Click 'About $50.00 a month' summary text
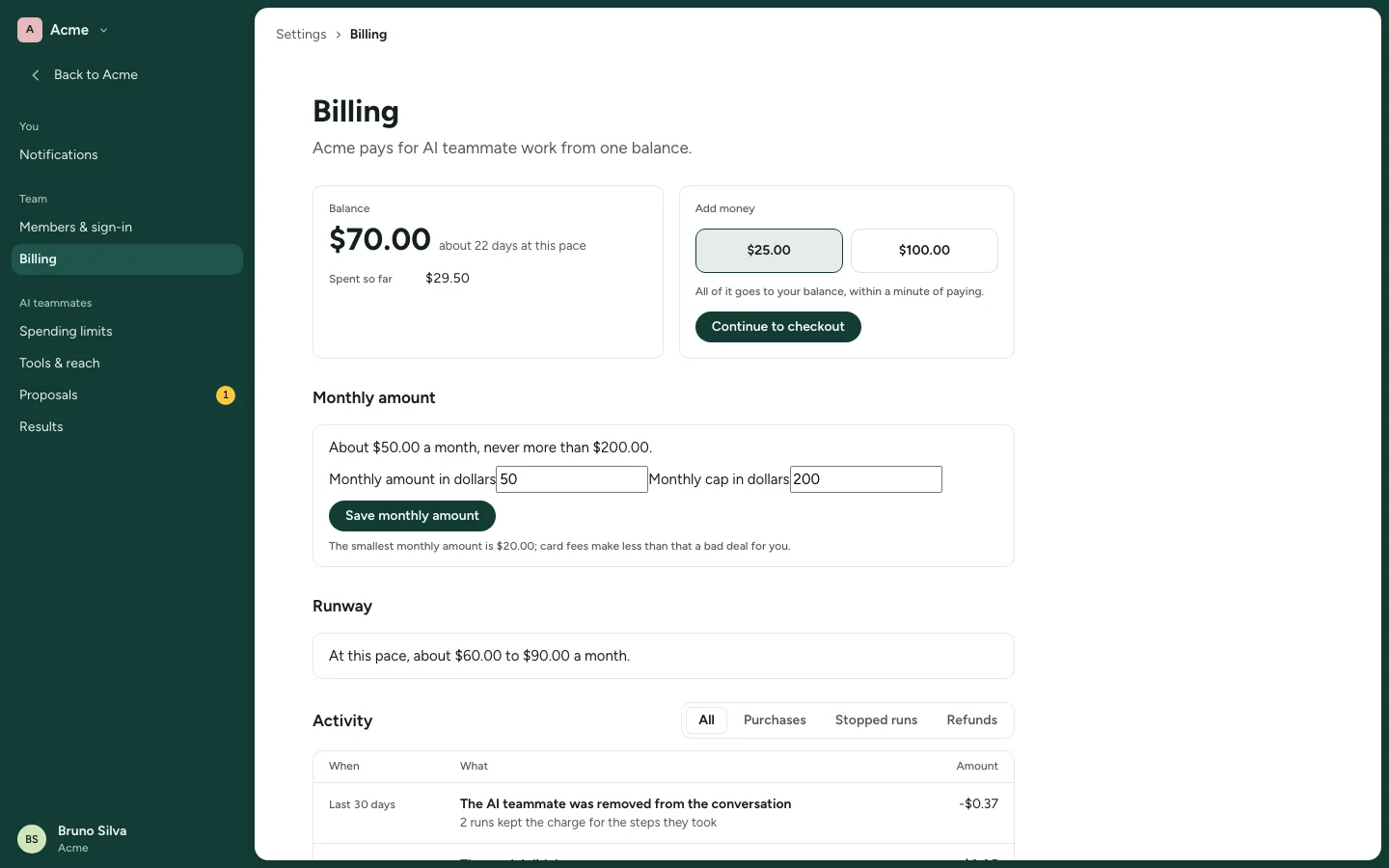 490,448
